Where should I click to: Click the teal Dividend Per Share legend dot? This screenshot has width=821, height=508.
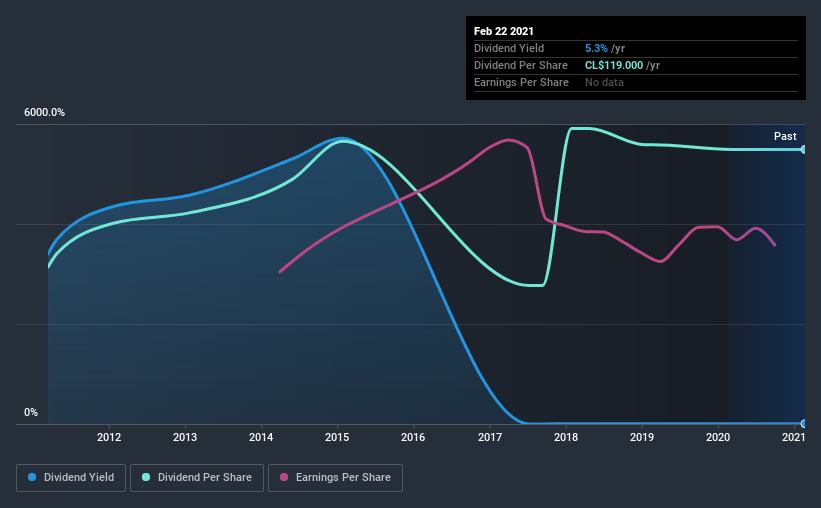pyautogui.click(x=146, y=477)
